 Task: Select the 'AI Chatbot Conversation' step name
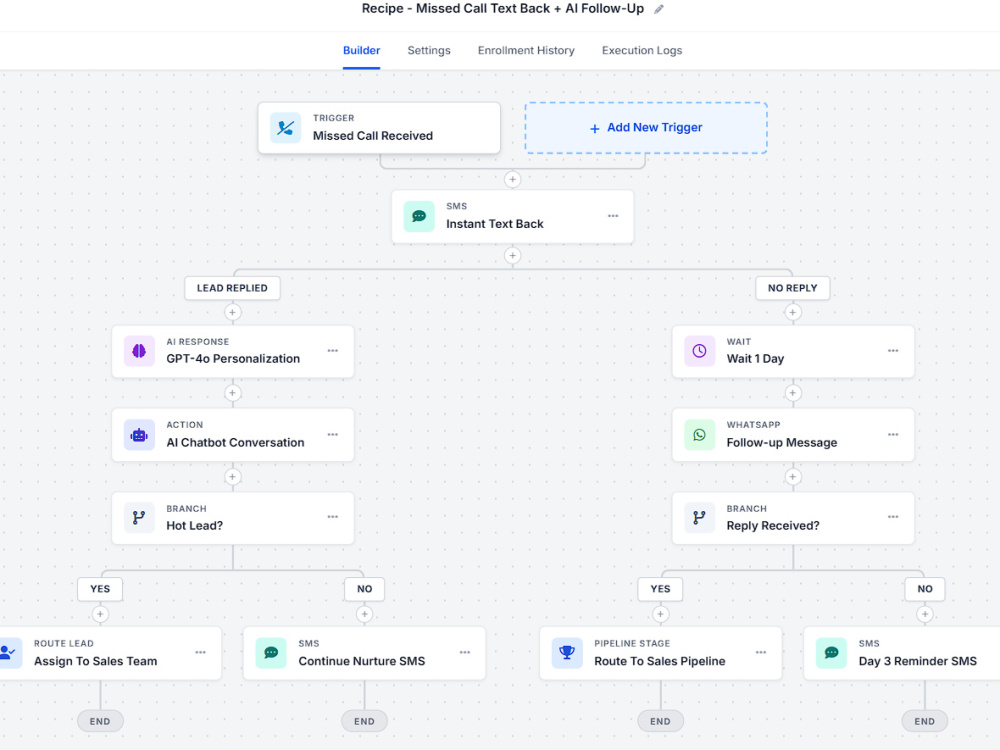(x=235, y=443)
